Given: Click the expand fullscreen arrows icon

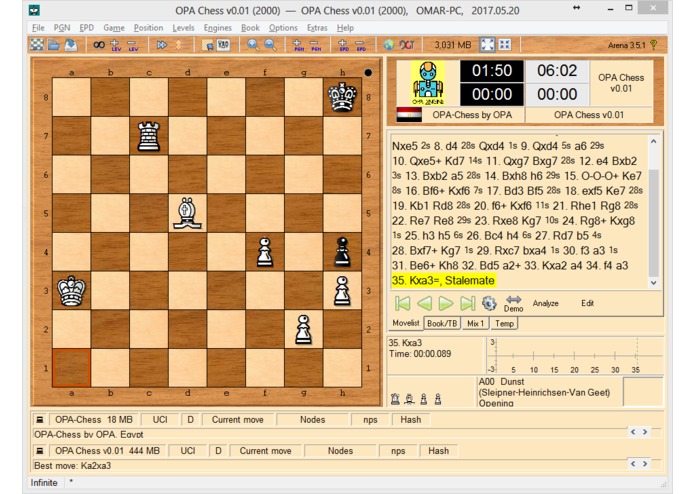Looking at the screenshot, I should point(487,45).
